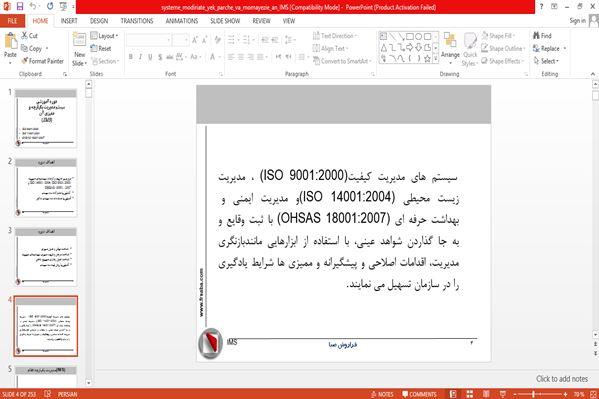The image size is (599, 399).
Task: Select slide 3 thumbnail
Action: click(46, 257)
